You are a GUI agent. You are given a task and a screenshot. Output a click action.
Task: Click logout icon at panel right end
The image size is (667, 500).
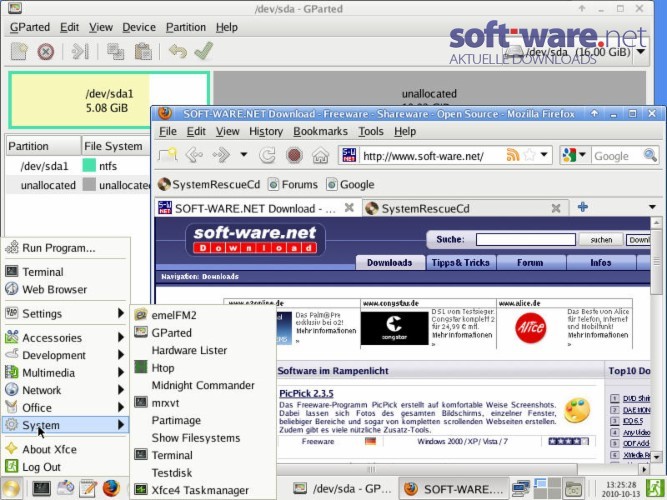pyautogui.click(x=656, y=488)
